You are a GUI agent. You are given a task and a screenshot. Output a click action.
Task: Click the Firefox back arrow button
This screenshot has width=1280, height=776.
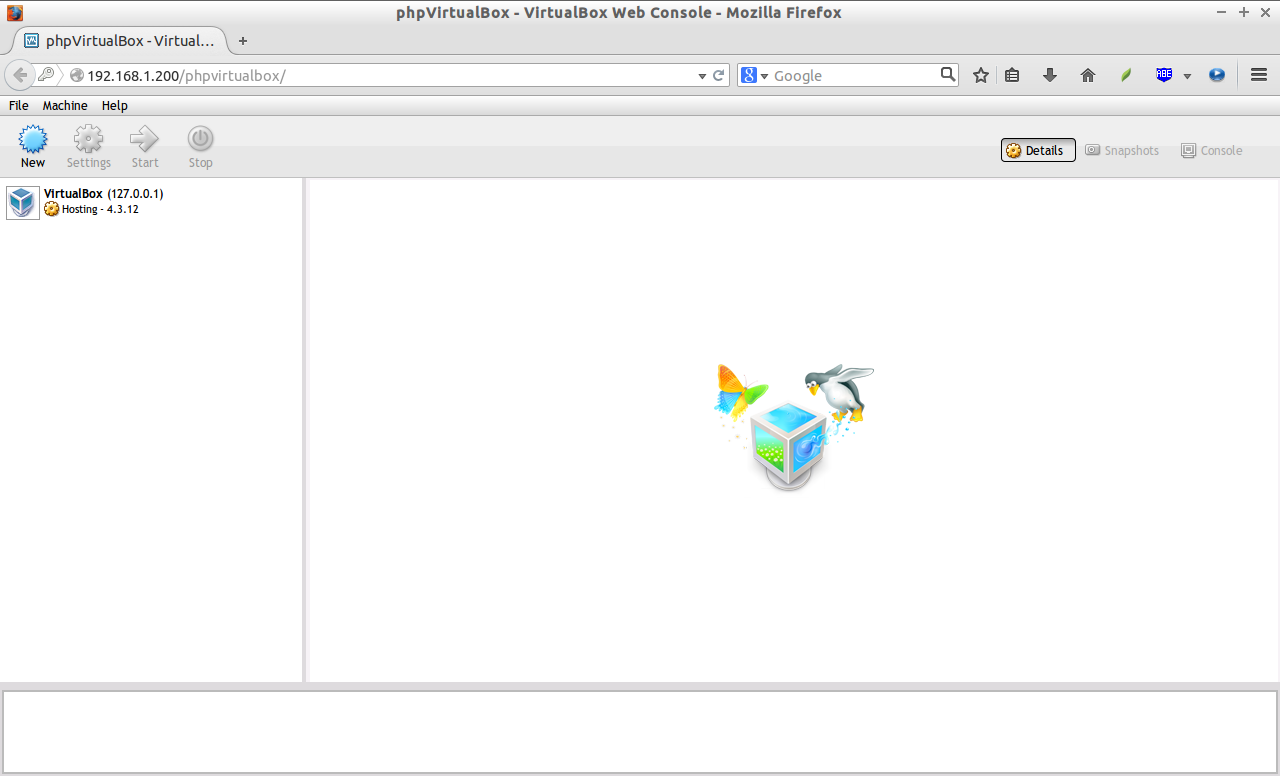(x=20, y=75)
